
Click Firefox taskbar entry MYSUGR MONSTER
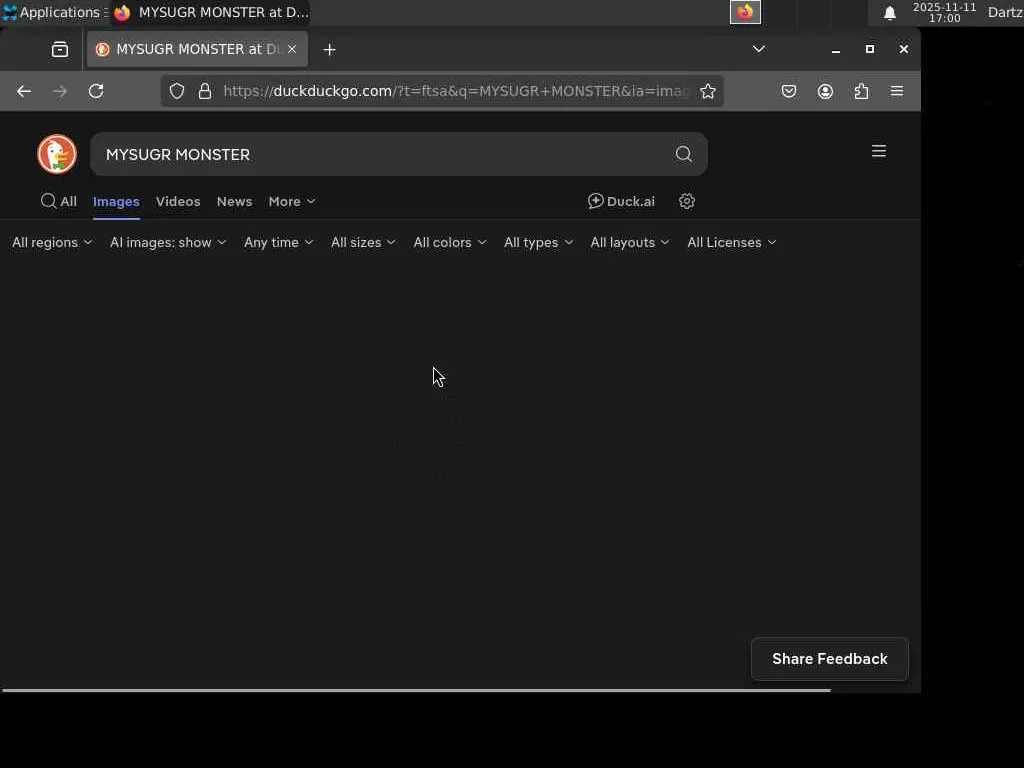point(210,12)
